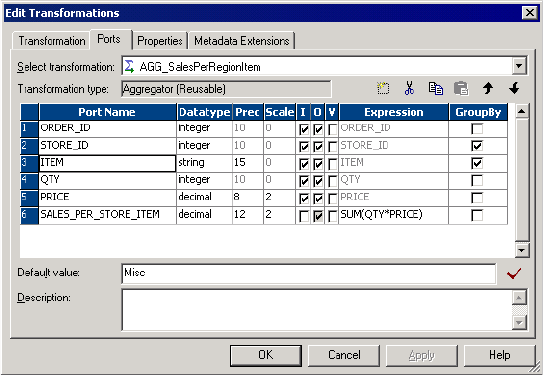Toggle GroupBy checkbox for ORDER_ID
Image resolution: width=543 pixels, height=375 pixels.
click(477, 129)
